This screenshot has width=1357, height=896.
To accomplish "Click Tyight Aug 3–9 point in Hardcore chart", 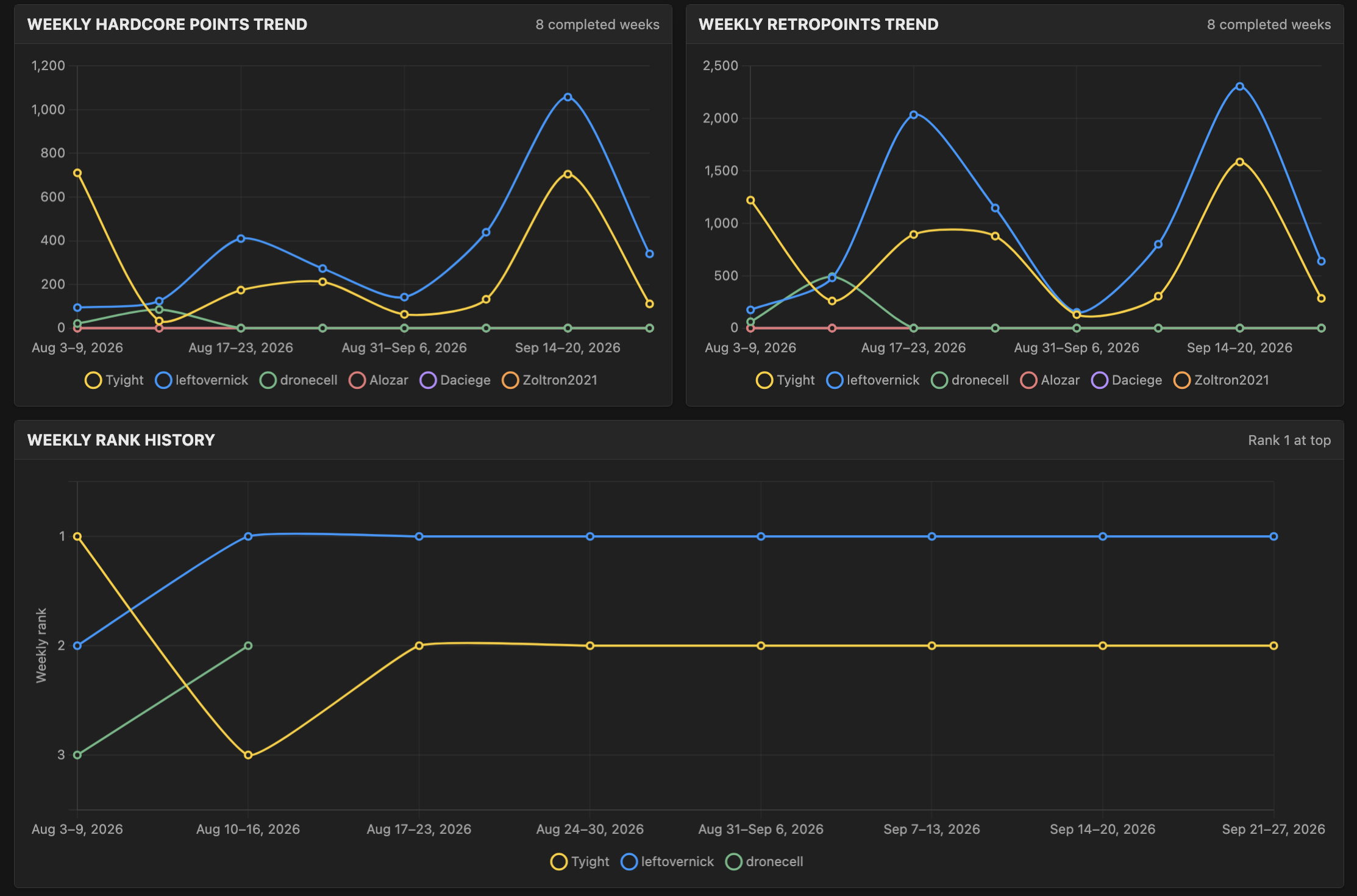I will (x=77, y=173).
